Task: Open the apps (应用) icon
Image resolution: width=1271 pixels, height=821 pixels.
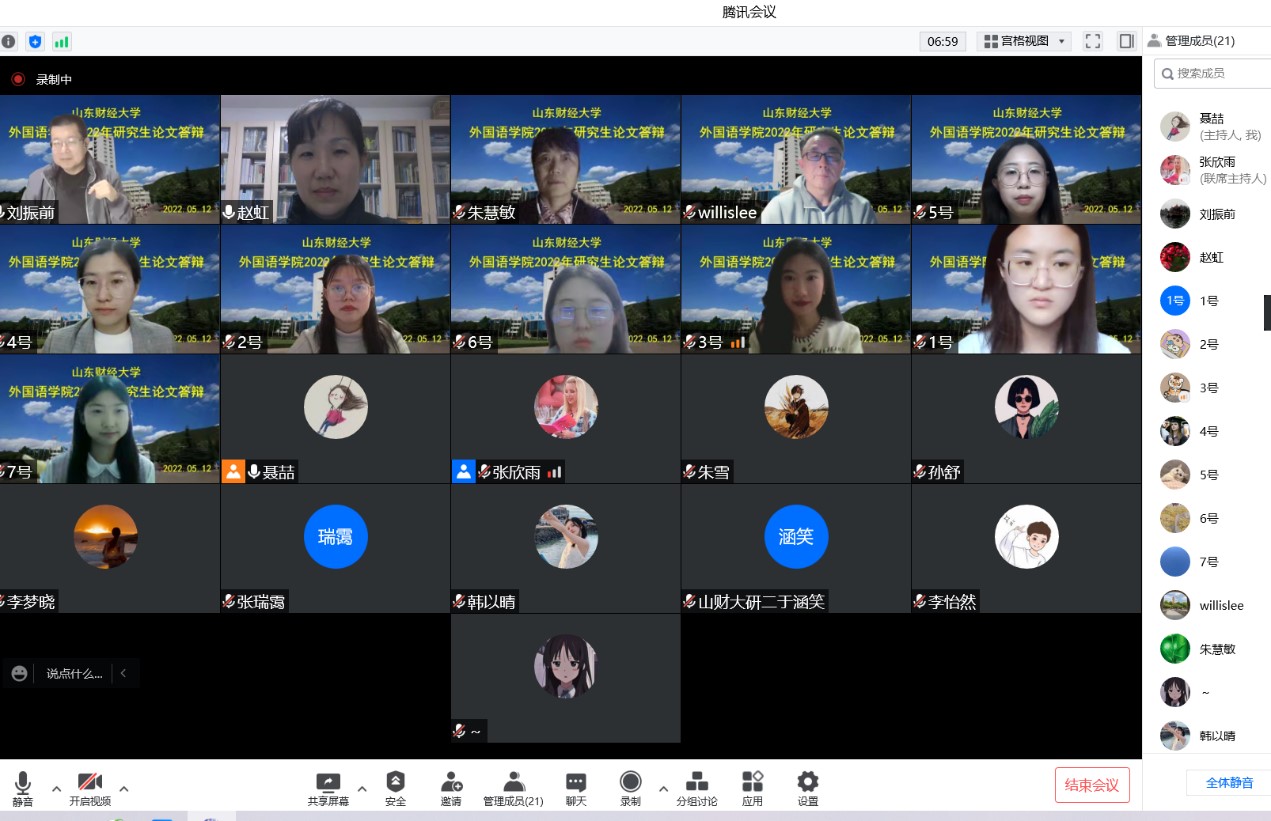Action: [752, 782]
